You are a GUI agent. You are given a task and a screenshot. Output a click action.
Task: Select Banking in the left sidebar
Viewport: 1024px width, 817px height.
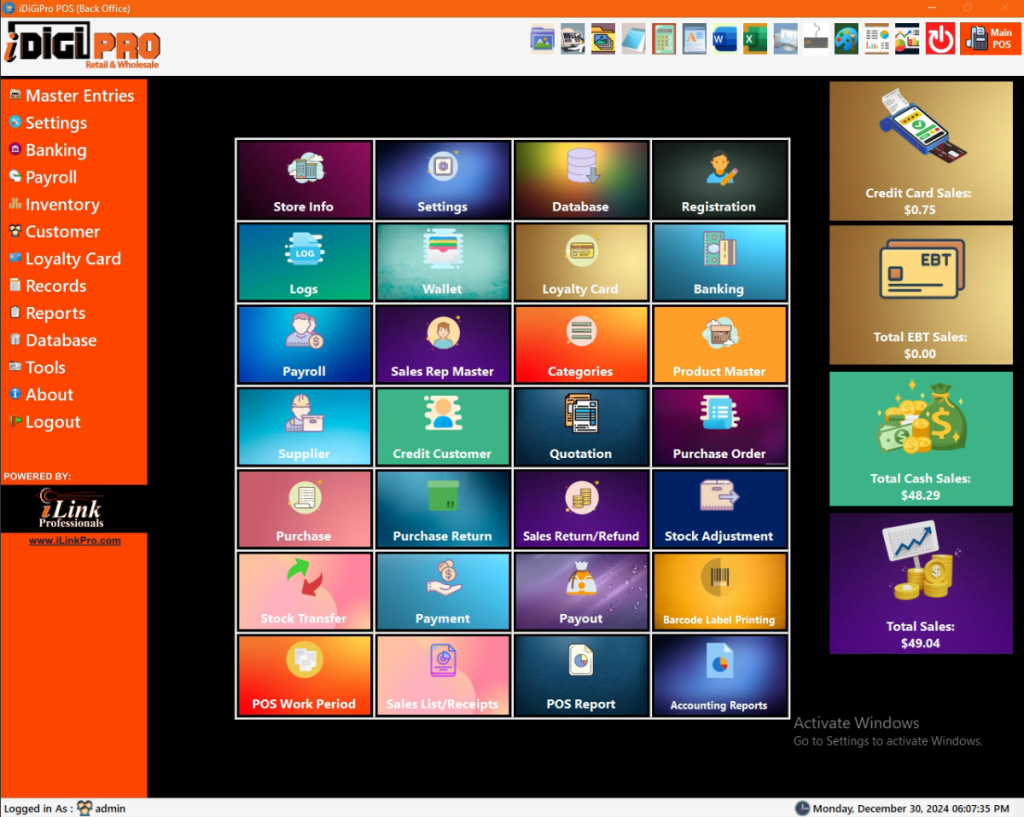(x=48, y=150)
